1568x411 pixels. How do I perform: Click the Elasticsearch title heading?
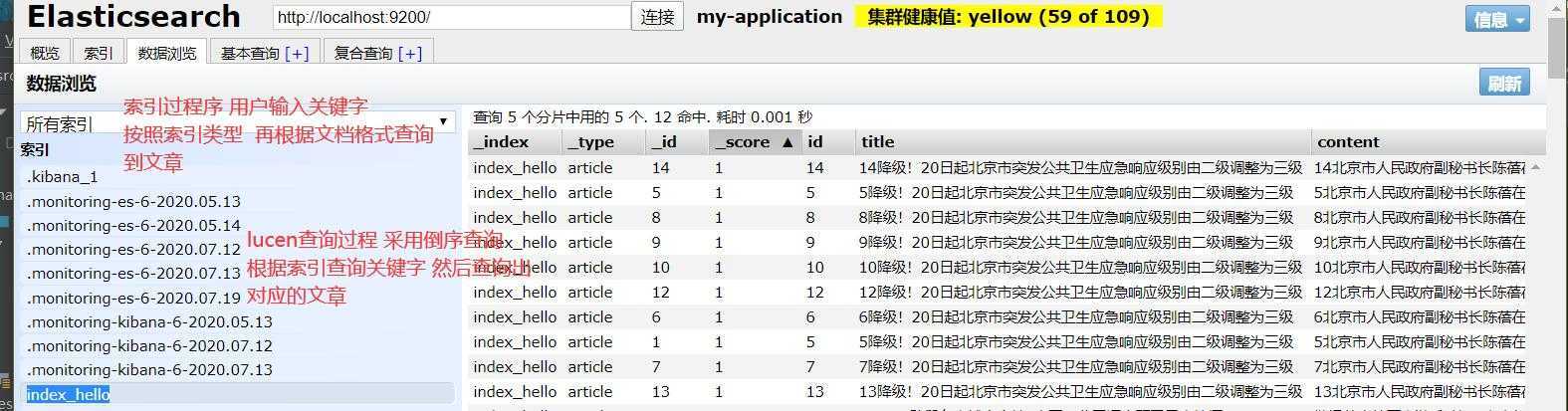coord(133,17)
